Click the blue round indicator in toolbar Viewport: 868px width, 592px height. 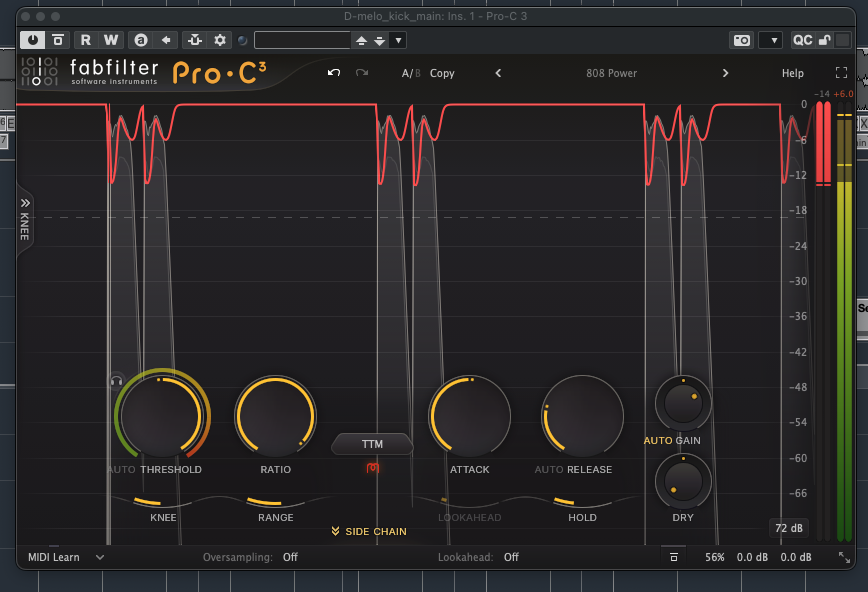click(x=242, y=40)
